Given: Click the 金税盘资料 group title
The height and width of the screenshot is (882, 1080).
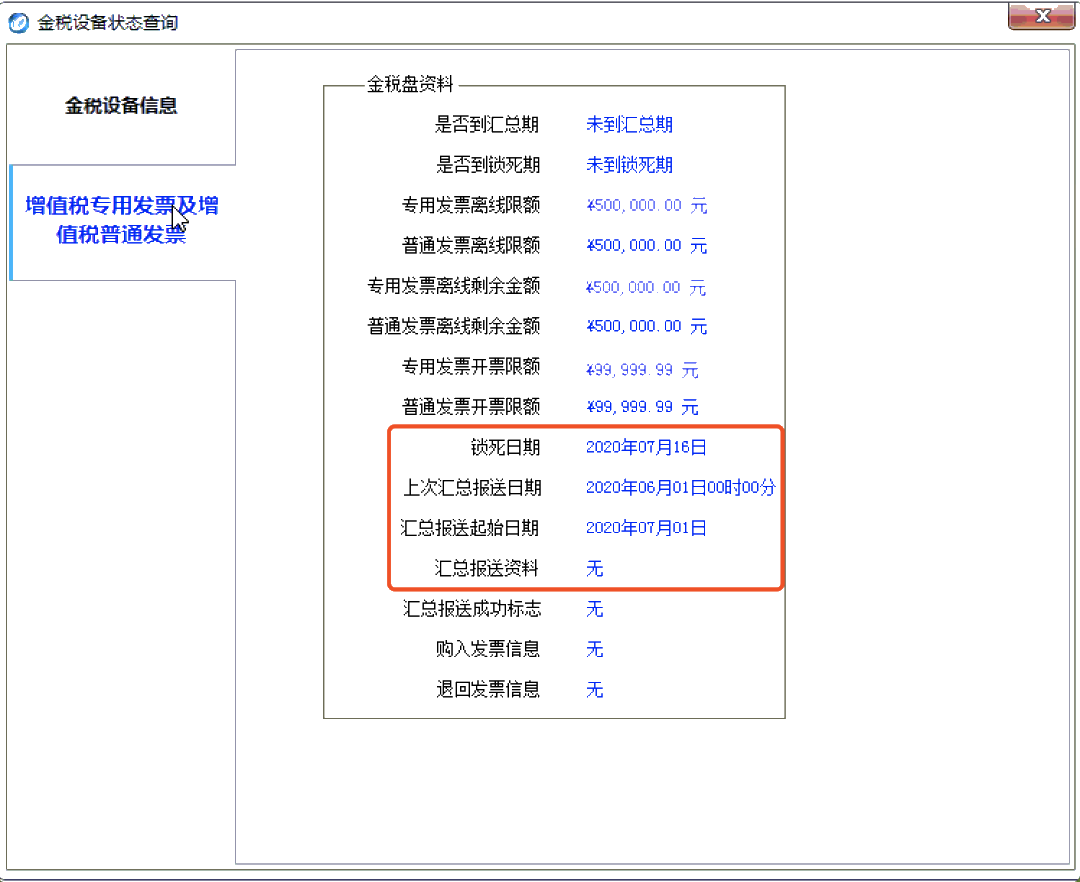Looking at the screenshot, I should [x=411, y=85].
